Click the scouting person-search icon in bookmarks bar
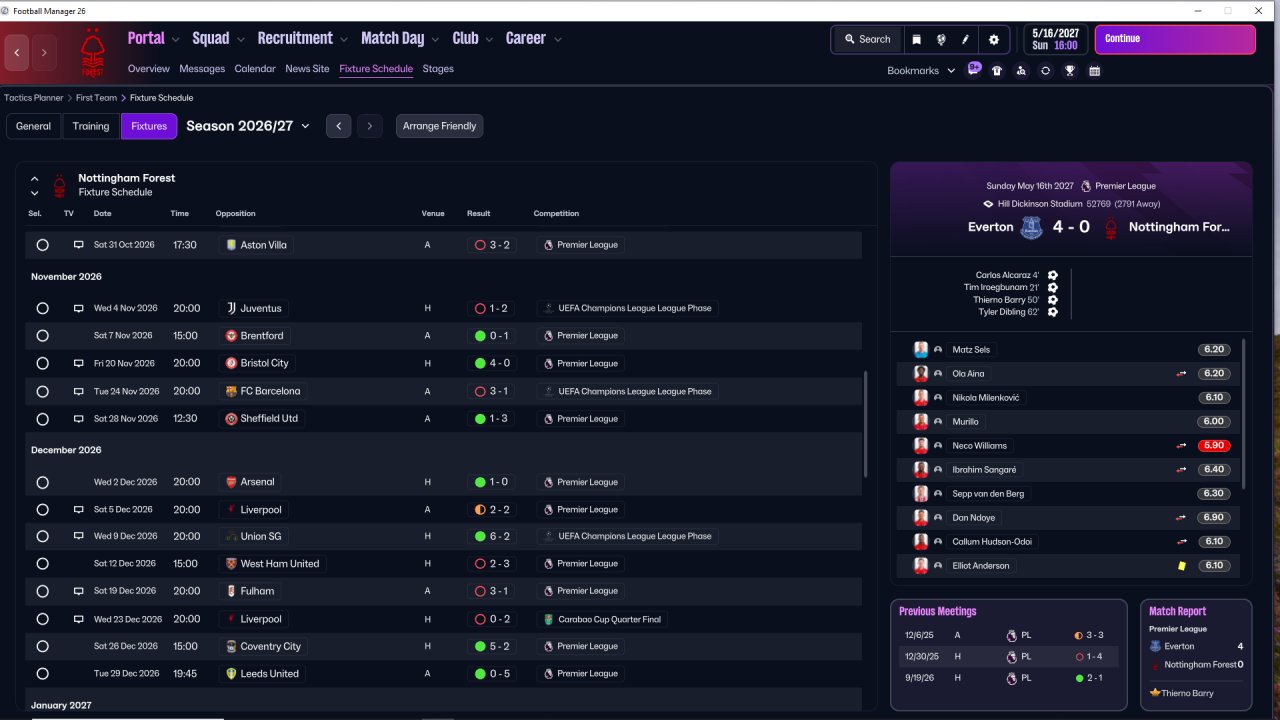This screenshot has width=1280, height=720. pyautogui.click(x=1021, y=71)
